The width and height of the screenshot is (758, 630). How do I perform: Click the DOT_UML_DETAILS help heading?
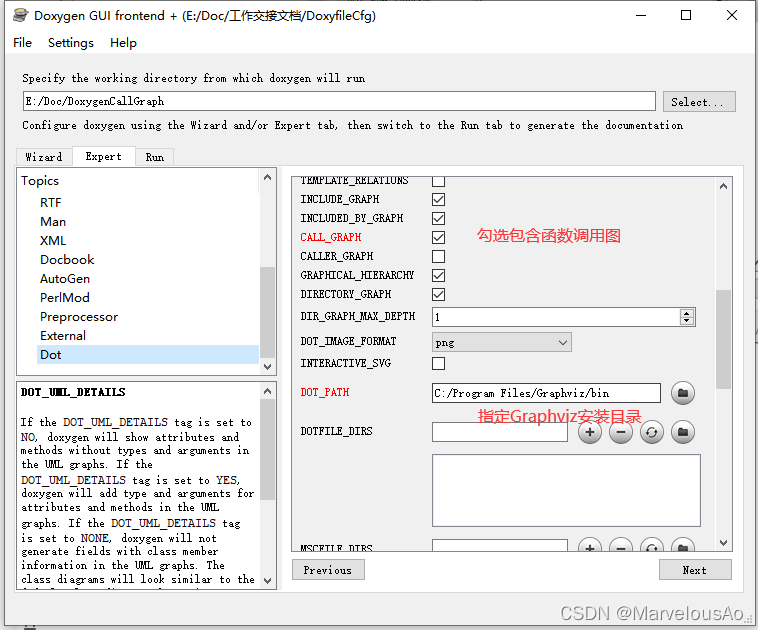pyautogui.click(x=73, y=392)
